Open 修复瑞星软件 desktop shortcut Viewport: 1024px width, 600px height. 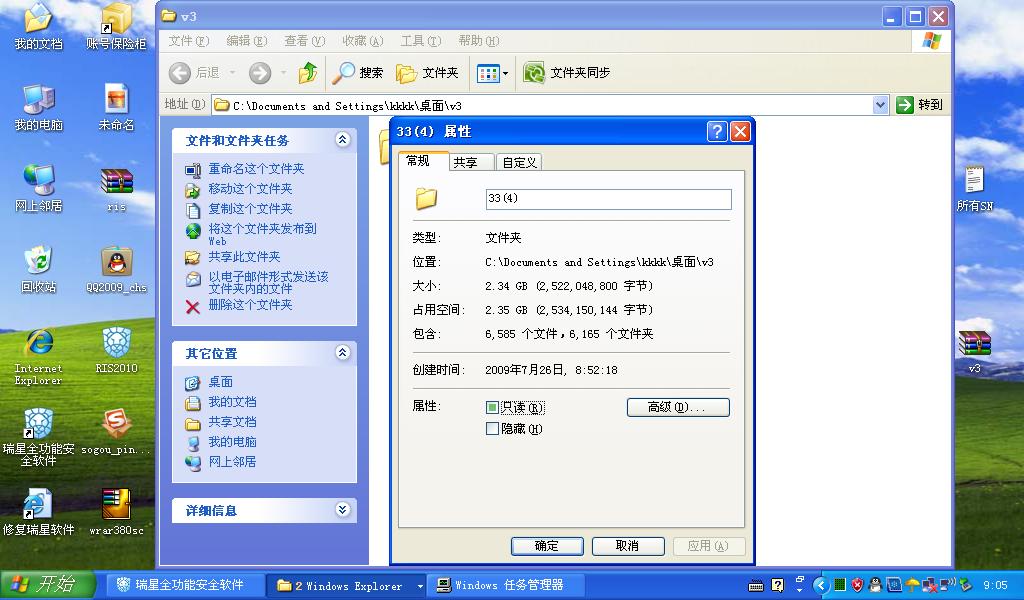[x=38, y=512]
